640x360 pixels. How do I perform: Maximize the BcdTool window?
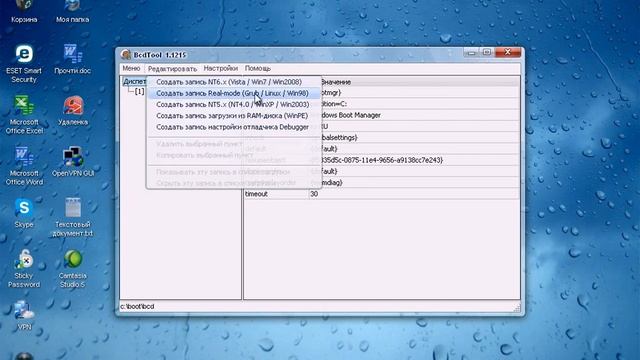click(487, 52)
